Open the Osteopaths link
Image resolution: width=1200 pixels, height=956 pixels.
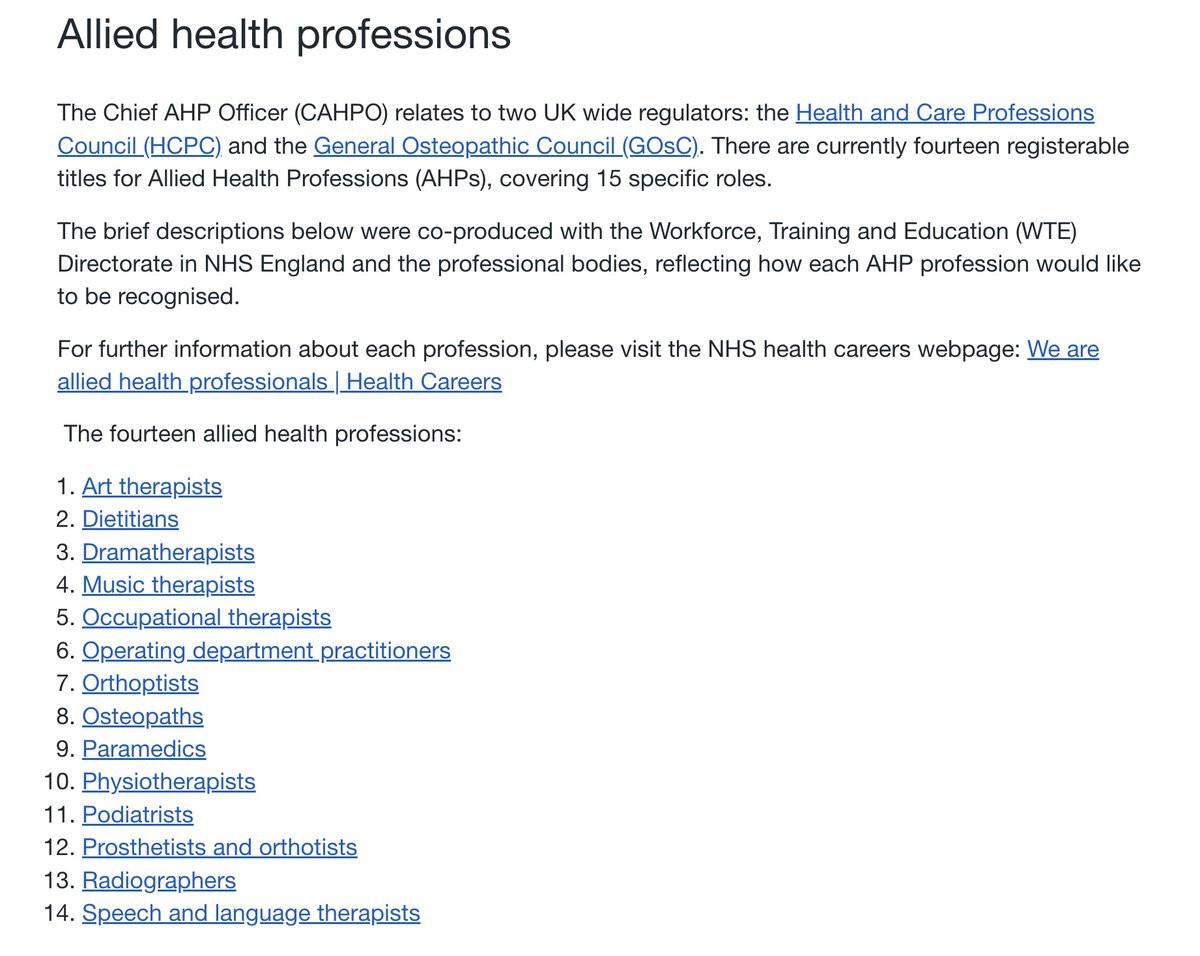[142, 717]
